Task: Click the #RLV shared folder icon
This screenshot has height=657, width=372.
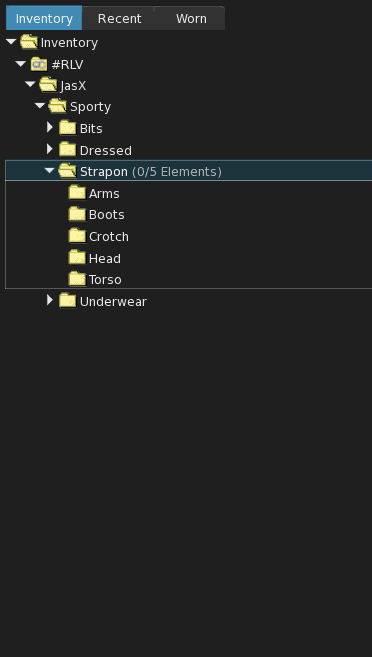Action: click(39, 64)
